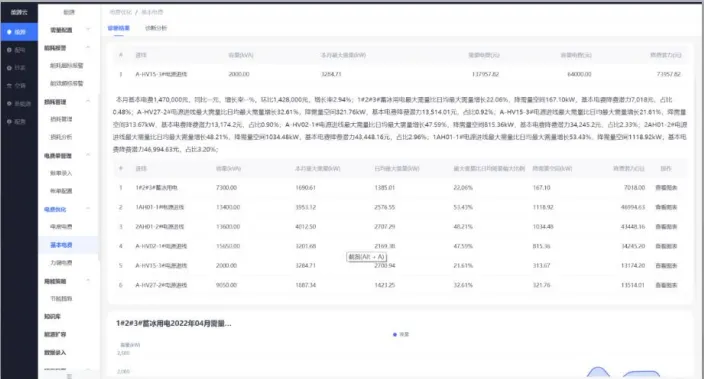
Task: Click the 能源云 logo text
Action: tap(19, 12)
